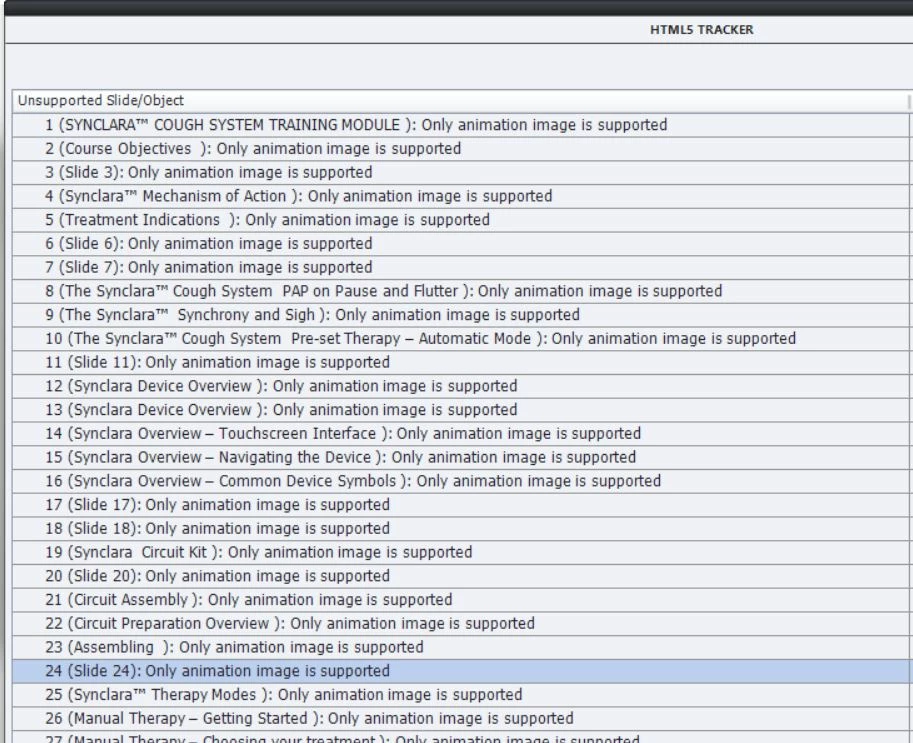Select row 26 Manual Therapy Getting Started
This screenshot has width=913, height=743.
coord(460,719)
